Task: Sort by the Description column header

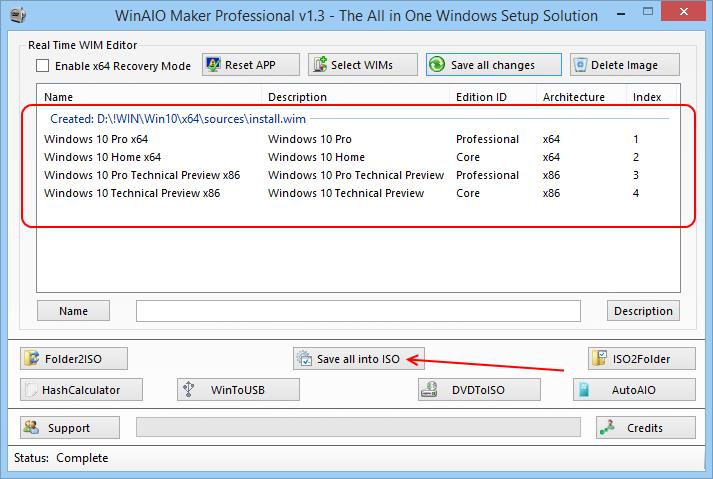Action: (x=356, y=97)
